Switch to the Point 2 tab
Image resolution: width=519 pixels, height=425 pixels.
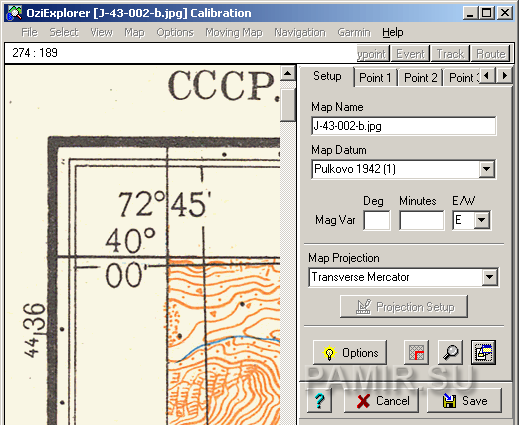point(420,78)
